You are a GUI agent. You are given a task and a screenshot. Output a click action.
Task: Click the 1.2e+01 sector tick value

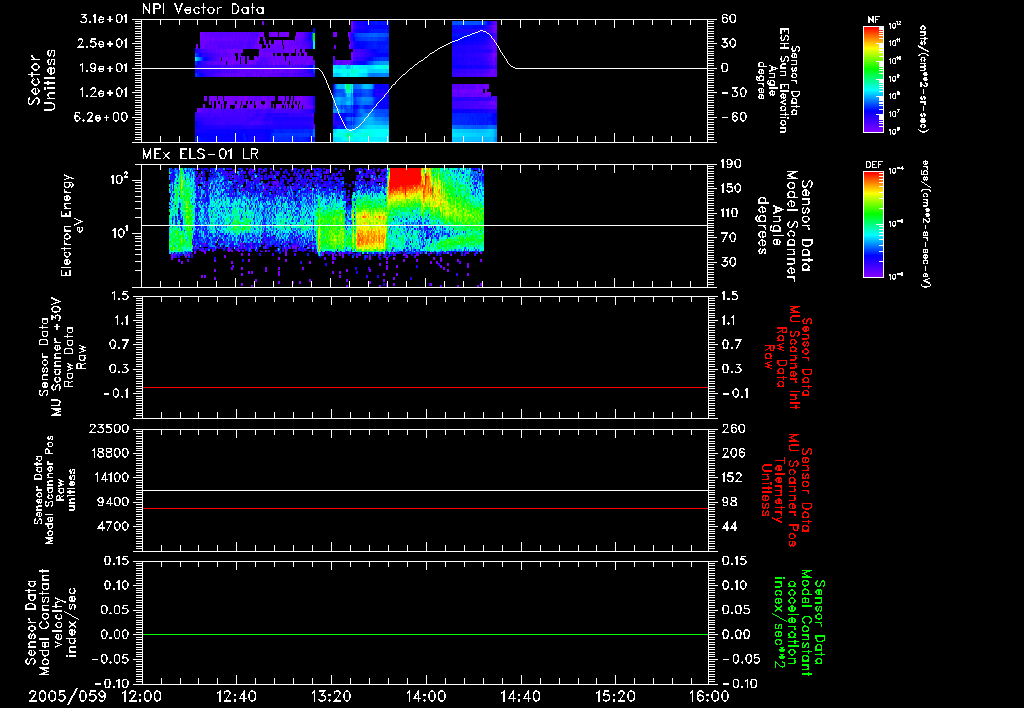click(x=104, y=93)
